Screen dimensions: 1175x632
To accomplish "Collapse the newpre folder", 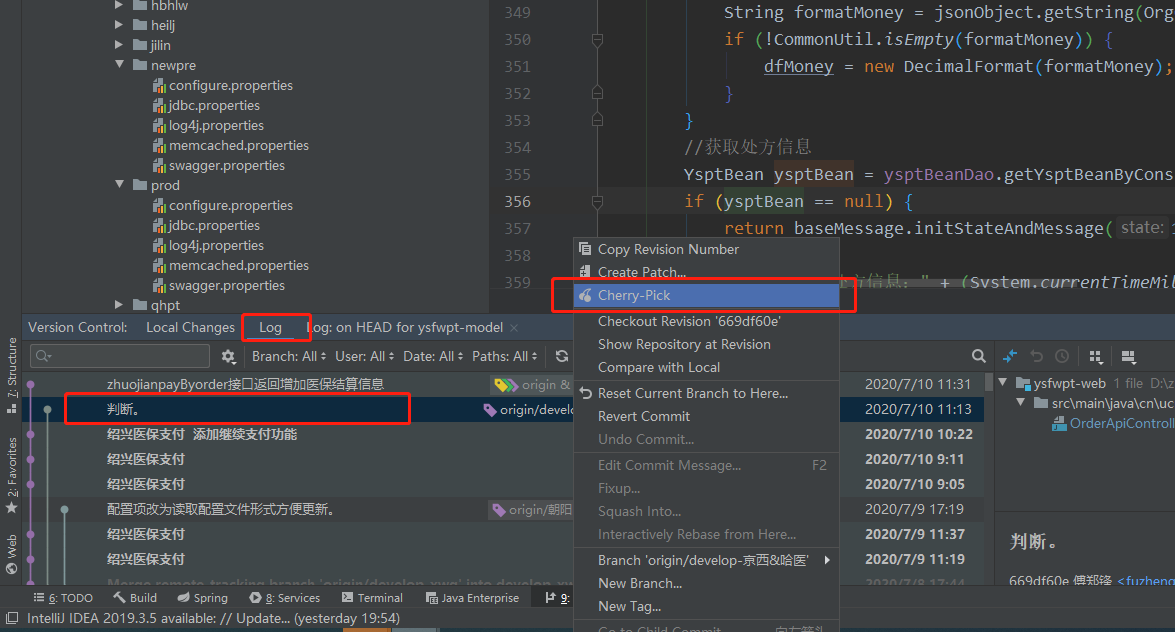I will coord(119,64).
